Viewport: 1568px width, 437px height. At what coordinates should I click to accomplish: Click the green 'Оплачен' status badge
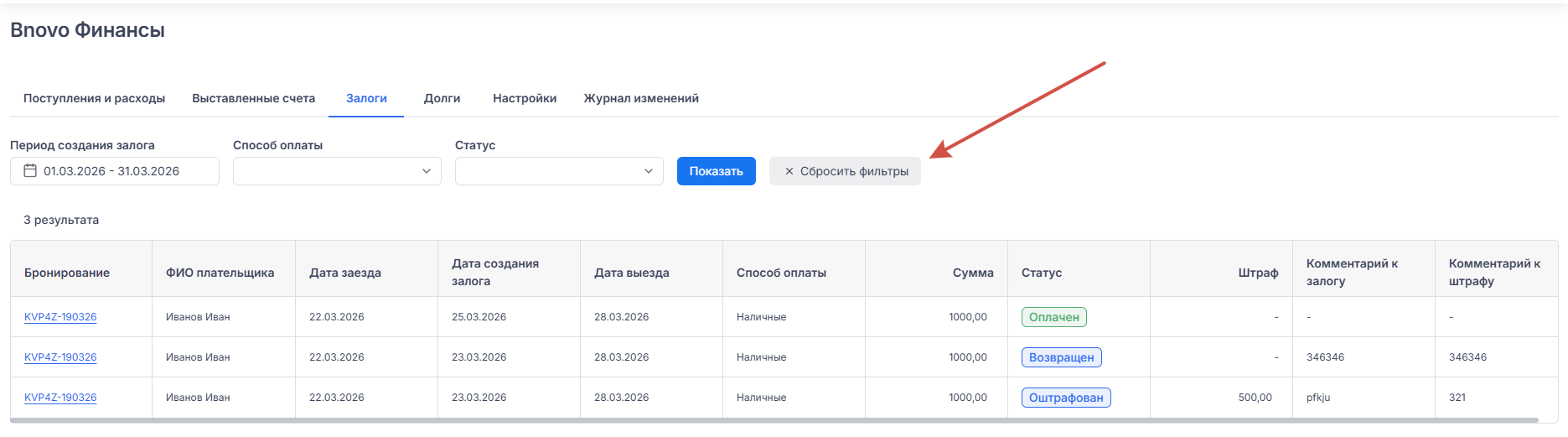(x=1053, y=317)
